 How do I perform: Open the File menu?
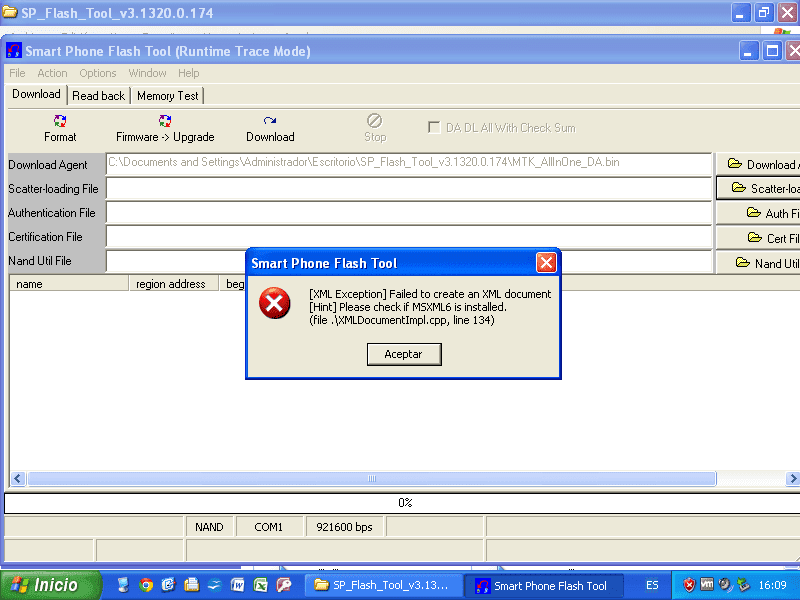[17, 73]
